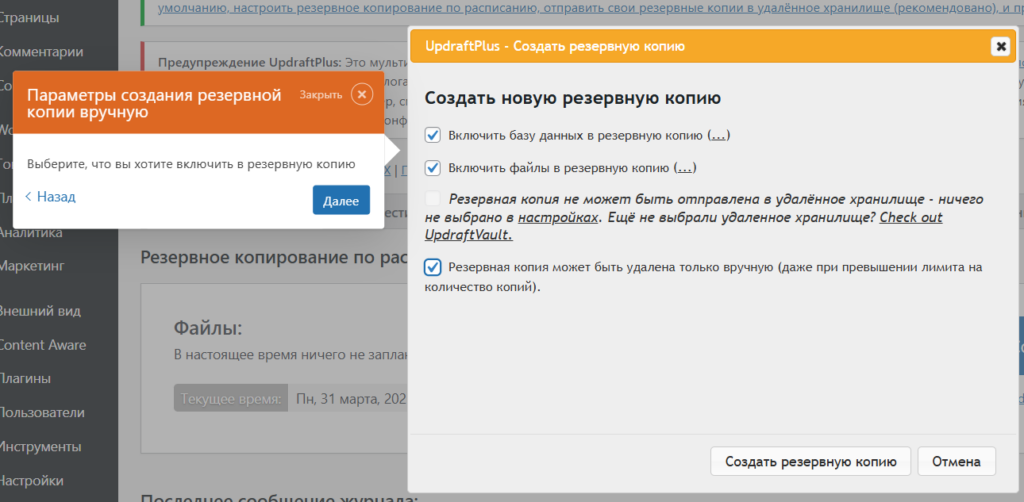
Task: Go back with the '< Назад' link
Action: 50,196
